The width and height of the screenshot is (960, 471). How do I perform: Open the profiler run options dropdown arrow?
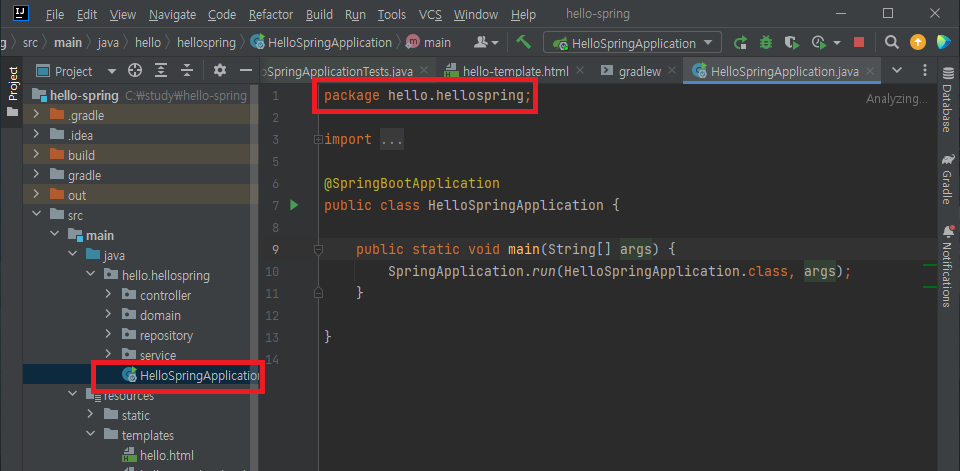coord(837,43)
